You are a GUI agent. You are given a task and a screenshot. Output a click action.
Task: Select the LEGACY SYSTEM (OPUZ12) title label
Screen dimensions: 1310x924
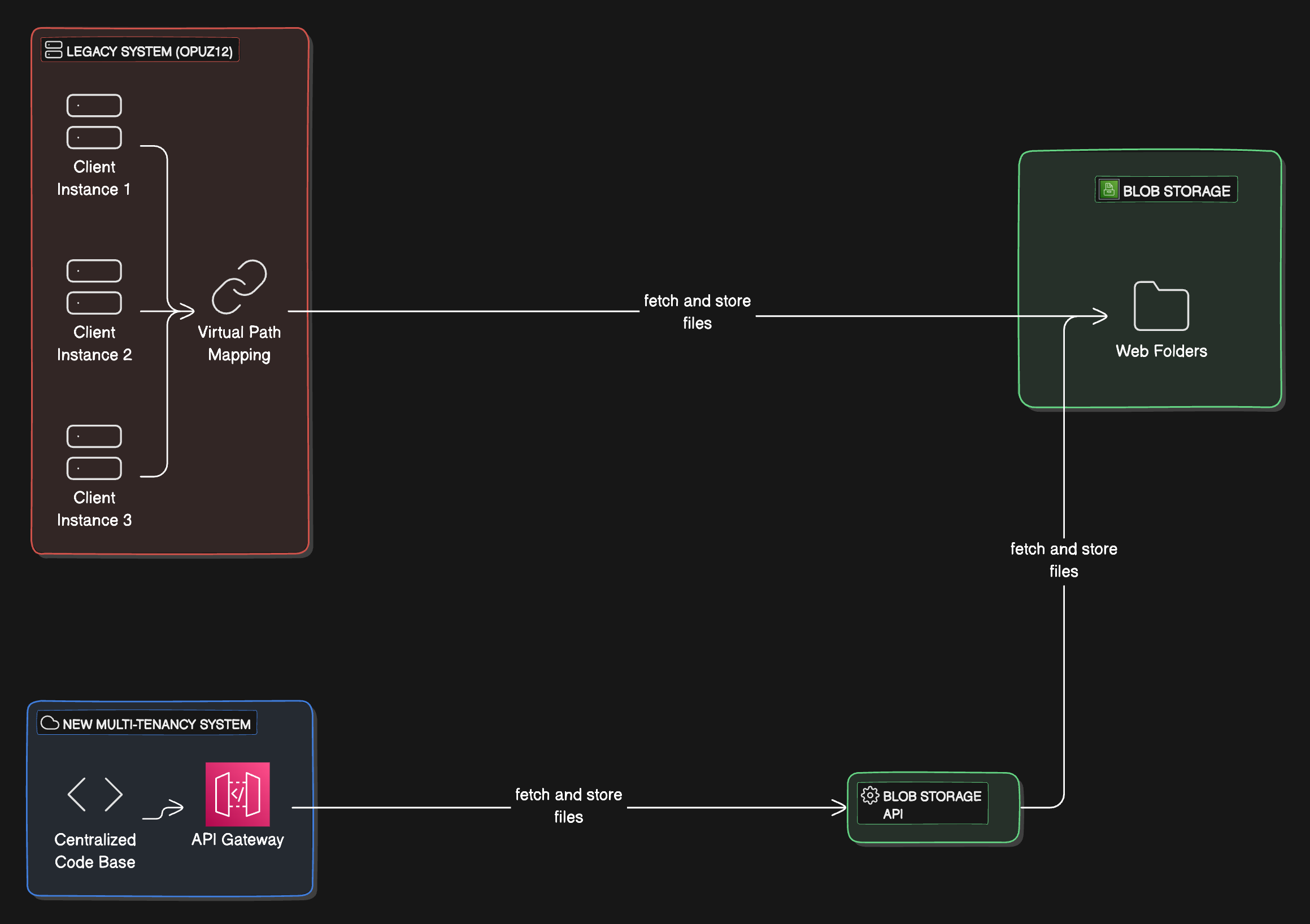click(150, 51)
